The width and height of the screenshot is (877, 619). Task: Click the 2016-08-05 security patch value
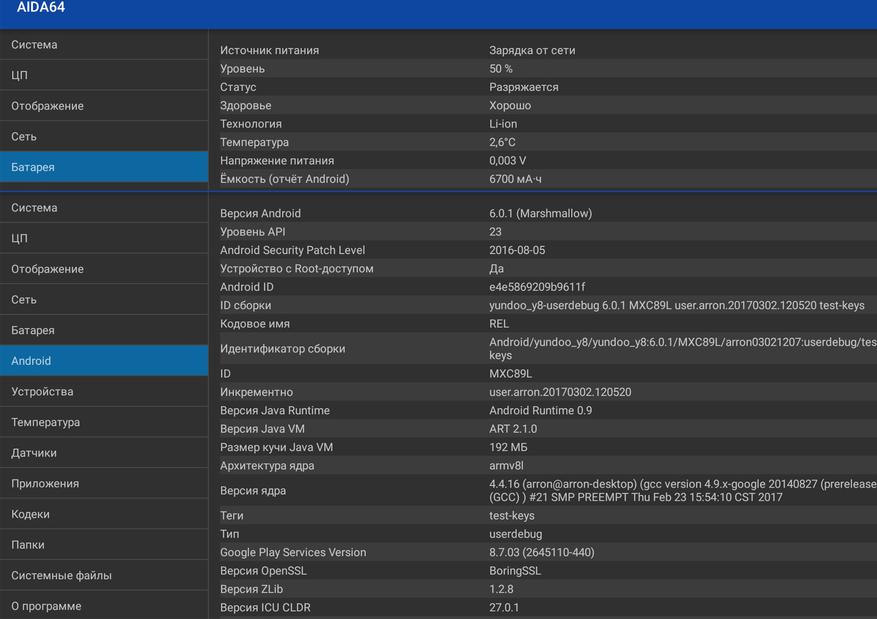coord(517,251)
